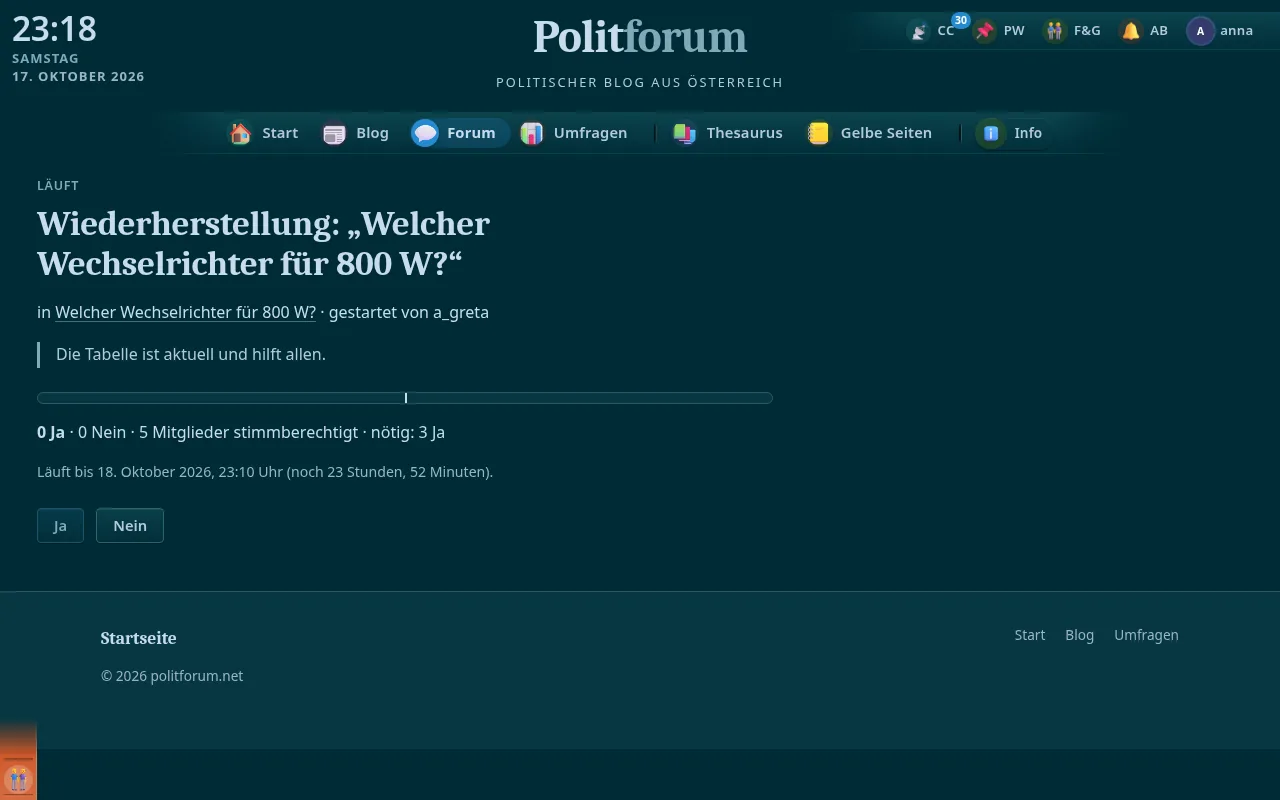Open the Blog section in navigation
The height and width of the screenshot is (800, 1280).
click(356, 133)
